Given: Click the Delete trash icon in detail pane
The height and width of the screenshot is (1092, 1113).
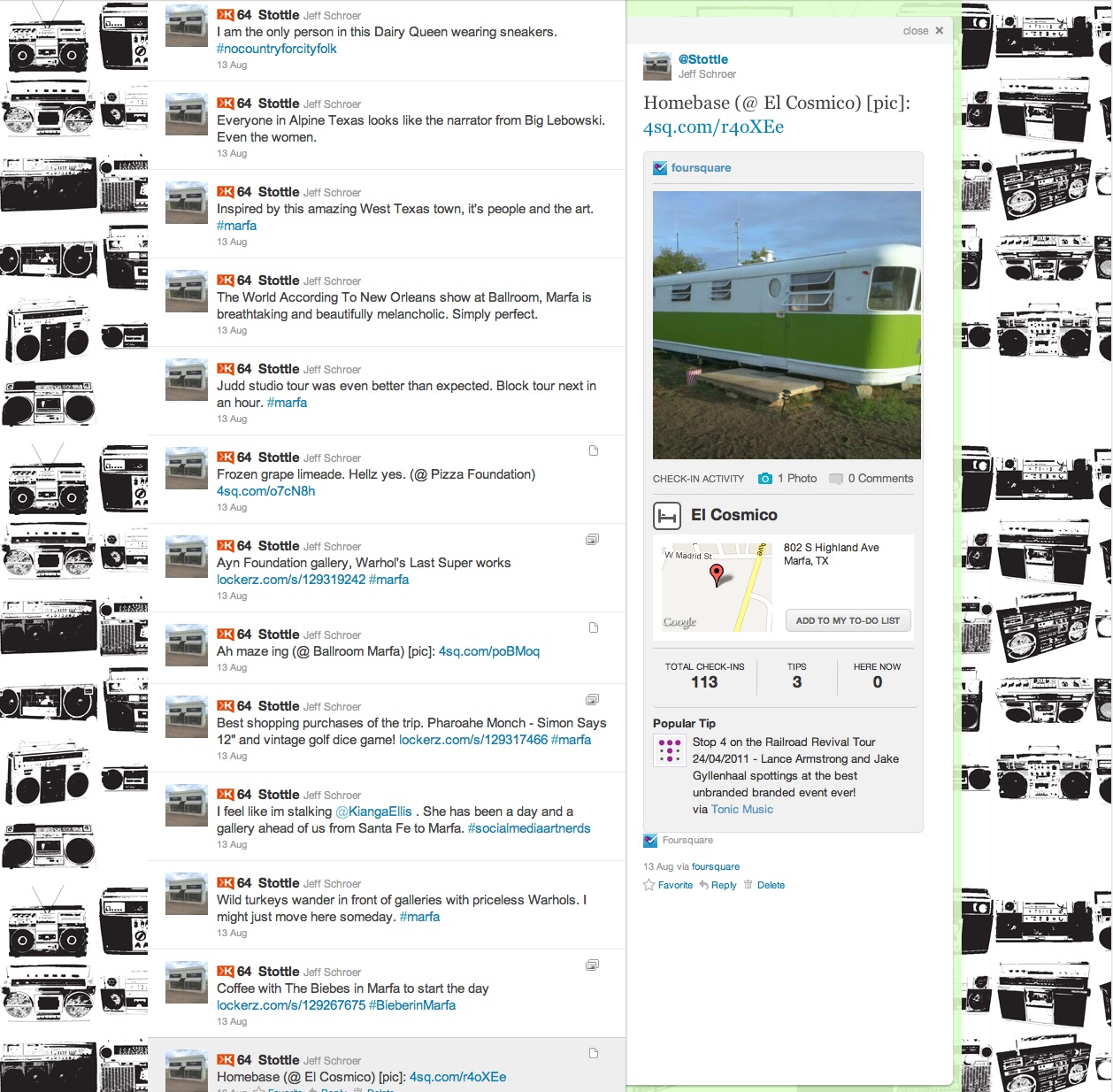Looking at the screenshot, I should (748, 885).
